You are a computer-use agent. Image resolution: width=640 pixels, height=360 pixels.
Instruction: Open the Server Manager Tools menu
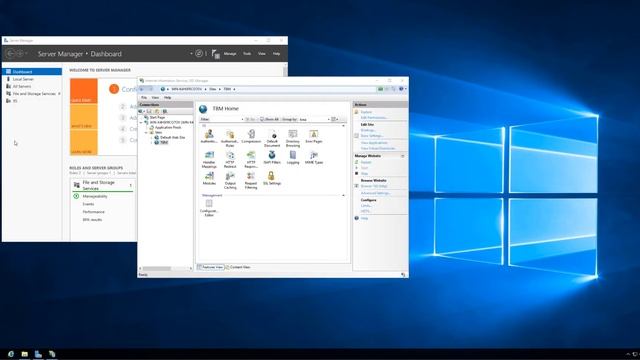coord(247,53)
